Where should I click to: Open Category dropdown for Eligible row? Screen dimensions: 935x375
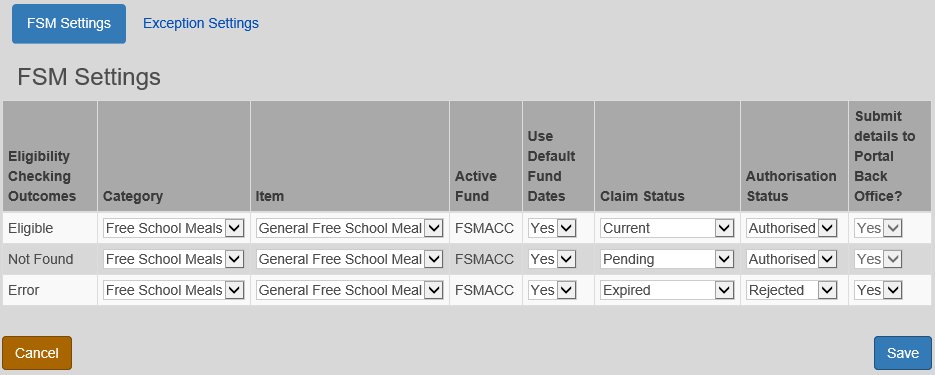pos(174,228)
